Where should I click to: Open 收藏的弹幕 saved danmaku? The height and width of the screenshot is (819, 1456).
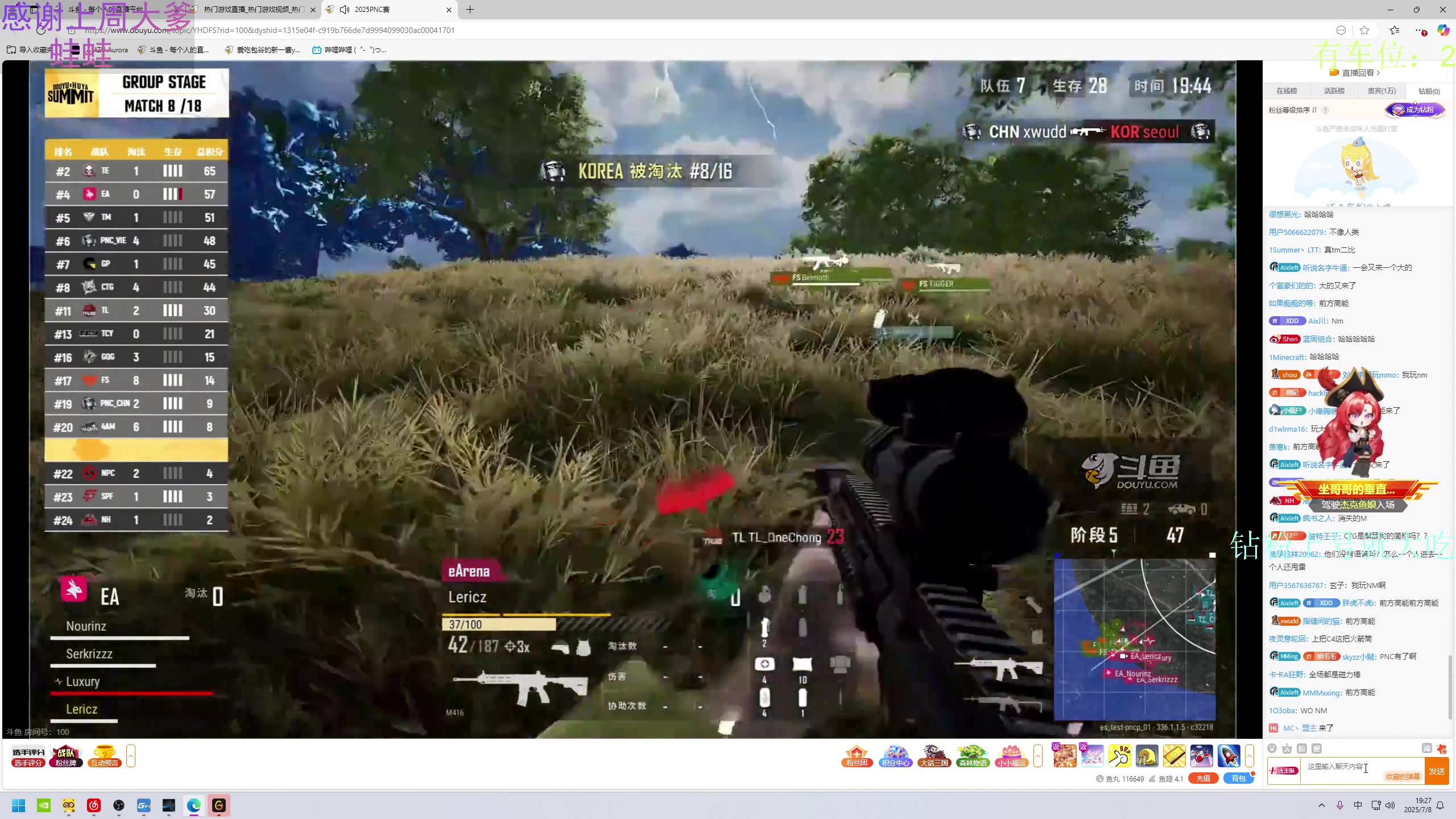[1403, 777]
